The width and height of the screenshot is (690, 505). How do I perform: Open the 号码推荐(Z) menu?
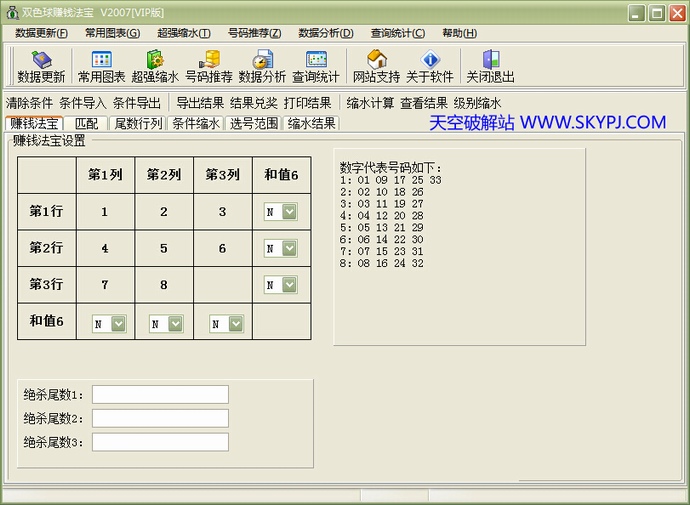click(254, 33)
